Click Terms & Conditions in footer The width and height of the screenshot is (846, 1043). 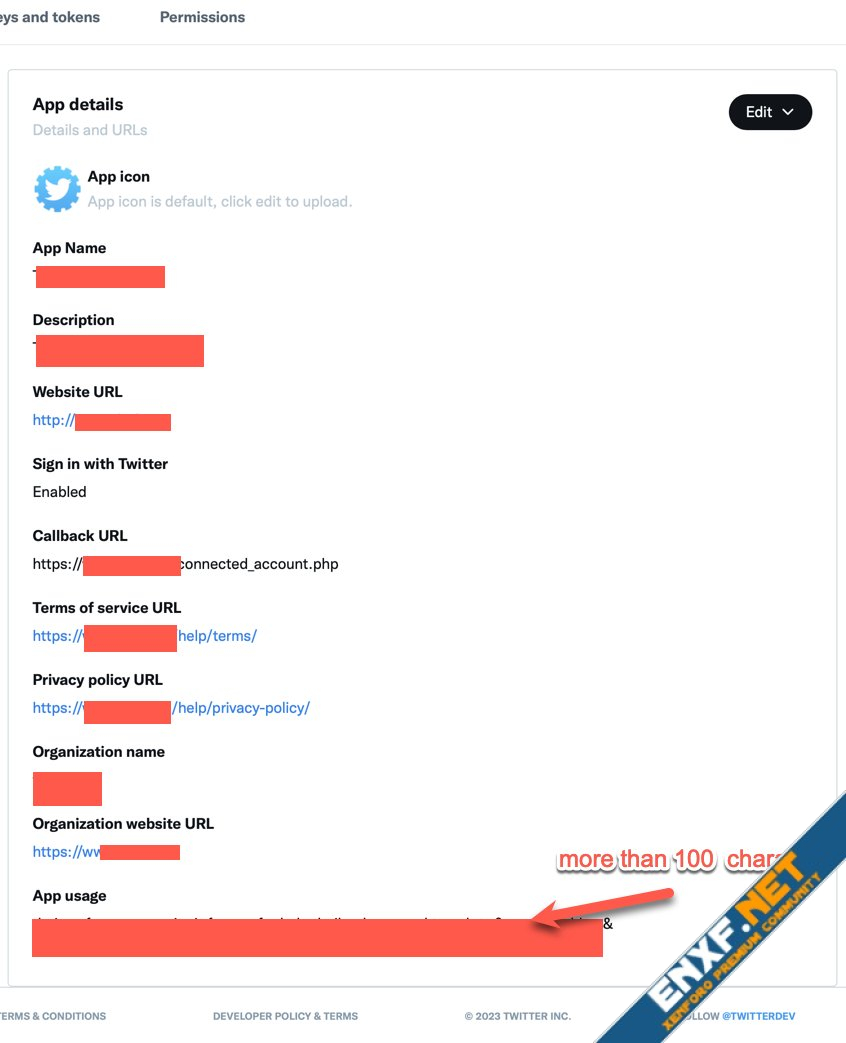click(53, 1016)
